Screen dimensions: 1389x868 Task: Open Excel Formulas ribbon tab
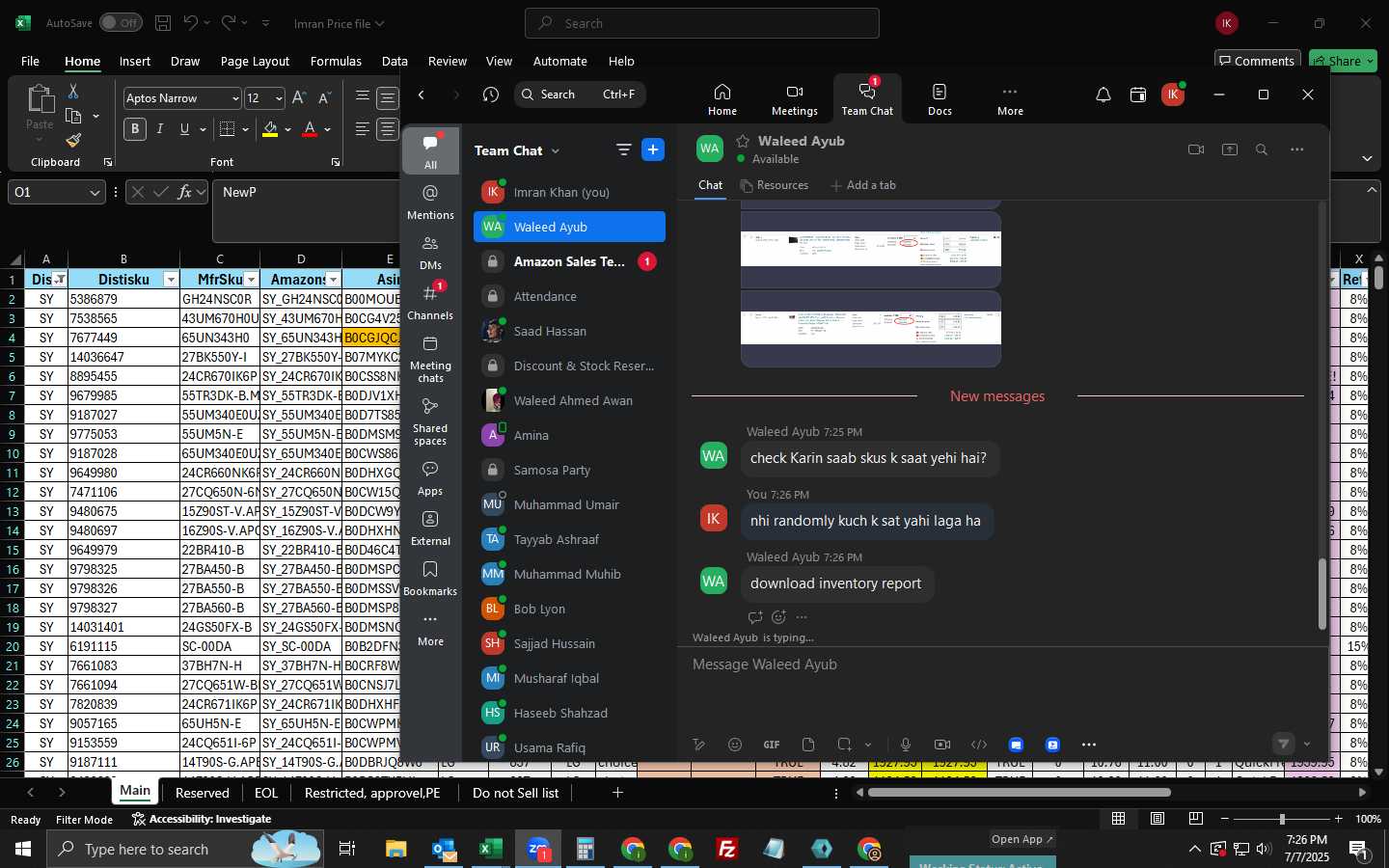point(336,61)
